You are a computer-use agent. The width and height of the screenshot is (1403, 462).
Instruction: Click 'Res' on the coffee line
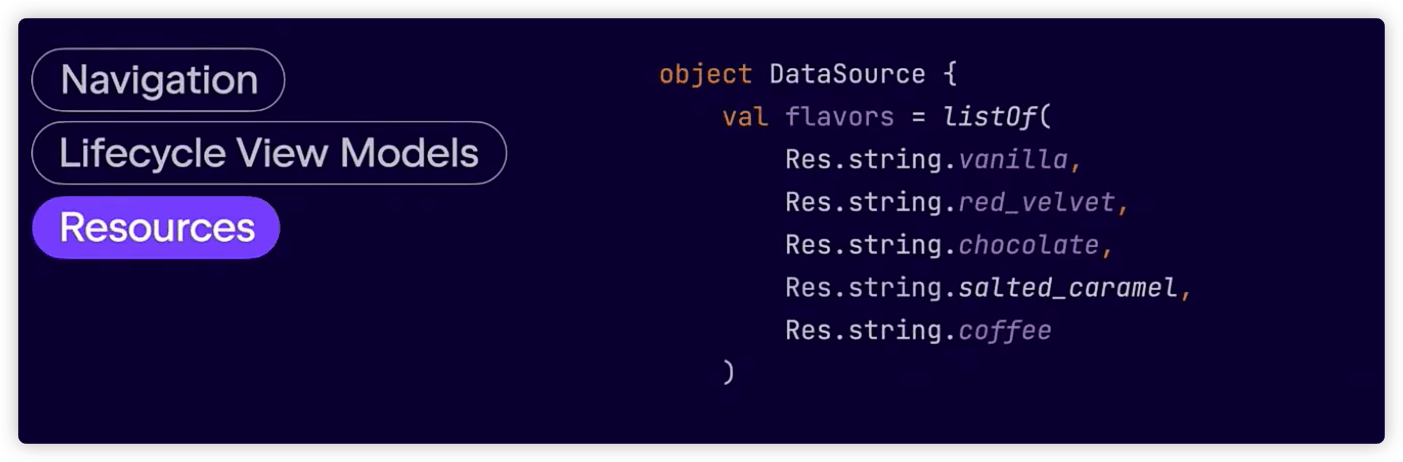pyautogui.click(x=808, y=330)
